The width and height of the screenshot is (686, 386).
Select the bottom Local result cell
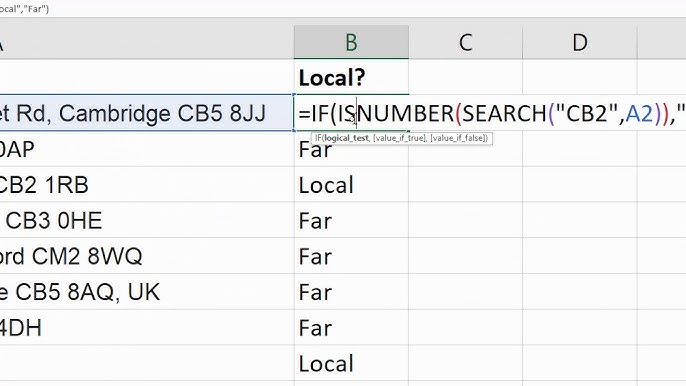pyautogui.click(x=351, y=363)
